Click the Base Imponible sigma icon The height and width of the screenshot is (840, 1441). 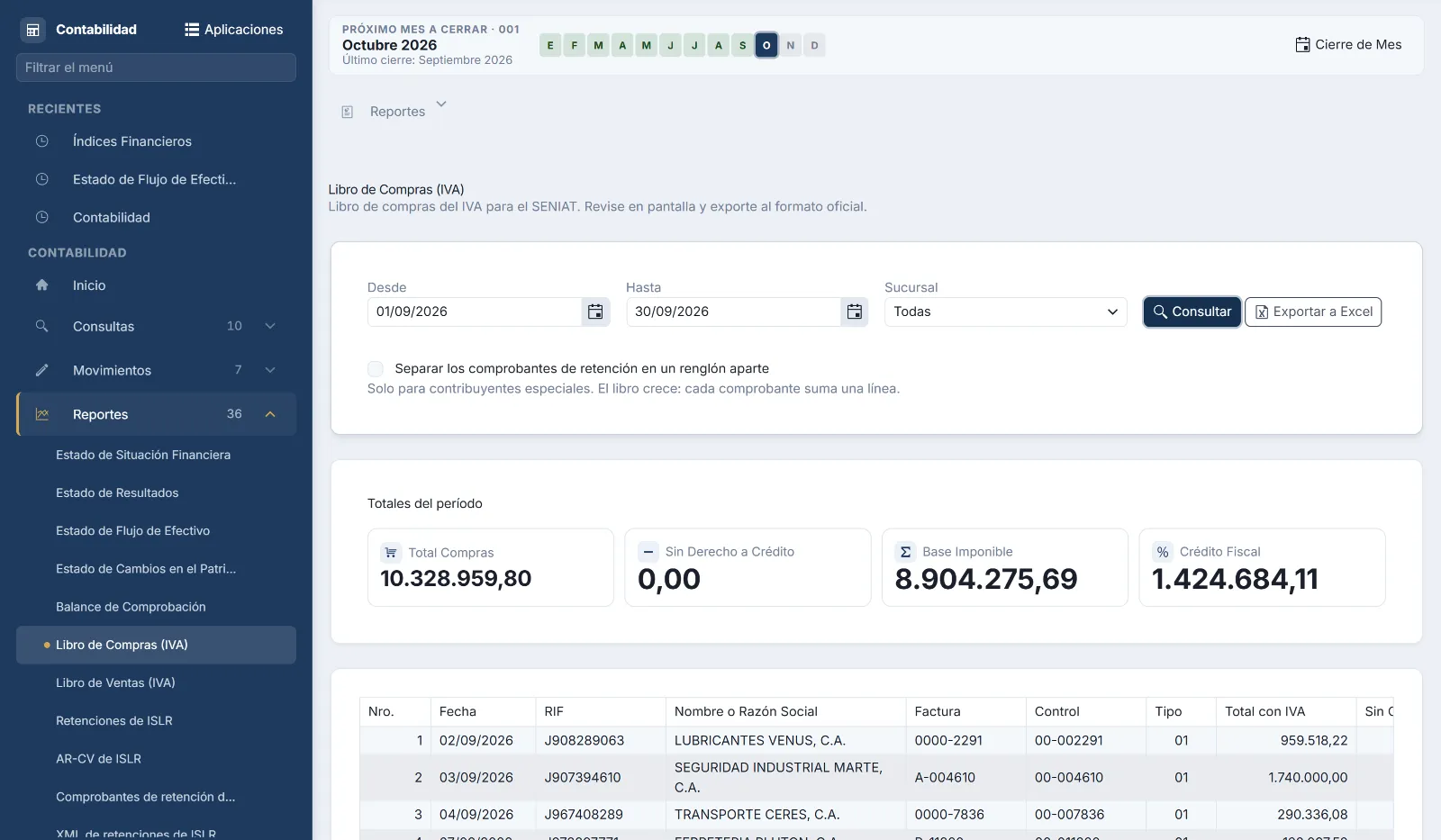pos(905,552)
